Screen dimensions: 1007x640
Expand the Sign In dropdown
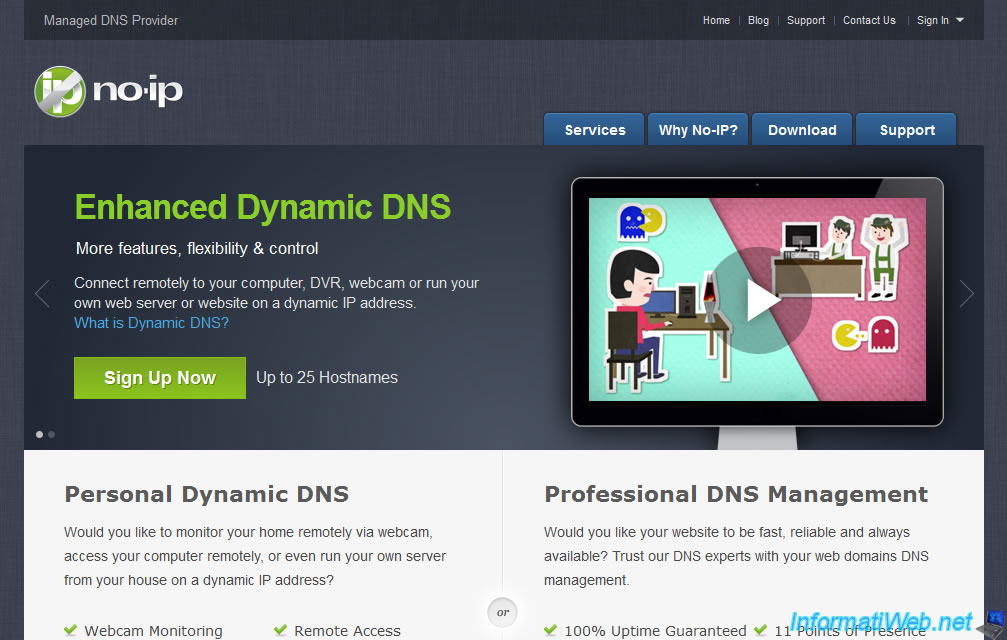[x=940, y=20]
